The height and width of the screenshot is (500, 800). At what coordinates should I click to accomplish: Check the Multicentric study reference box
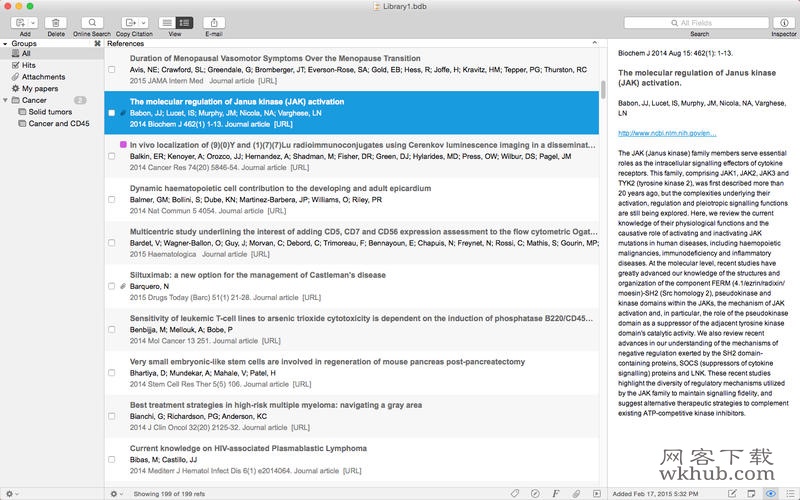[x=112, y=243]
